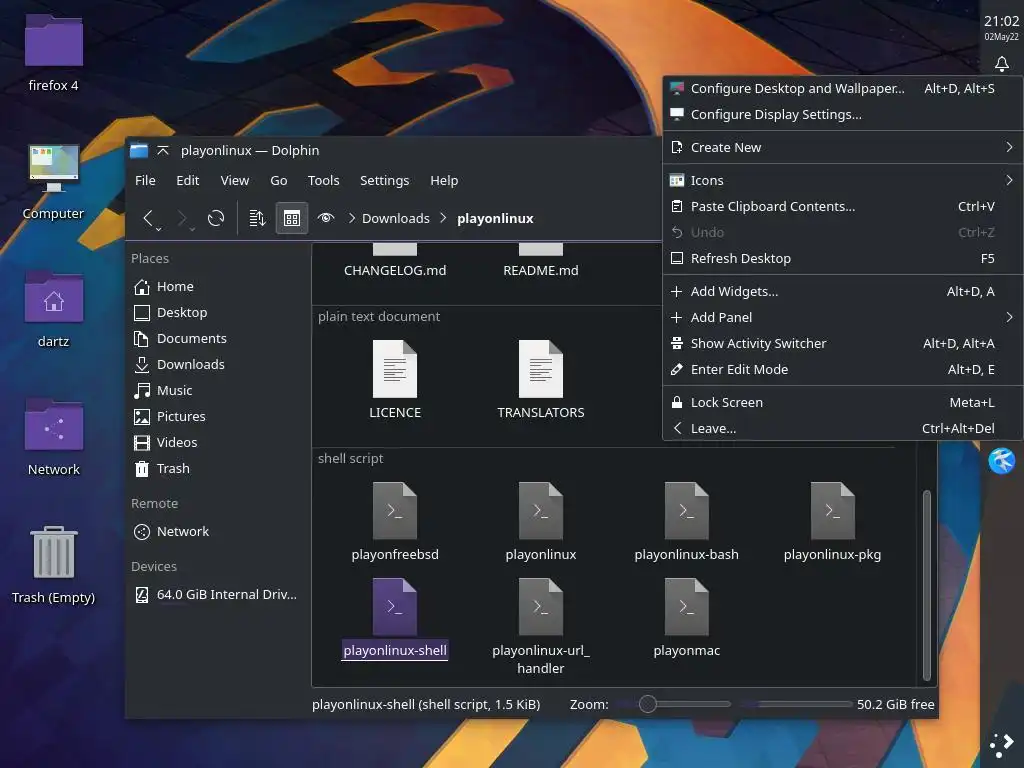Select the playonmac script file
The height and width of the screenshot is (768, 1024).
(x=686, y=617)
